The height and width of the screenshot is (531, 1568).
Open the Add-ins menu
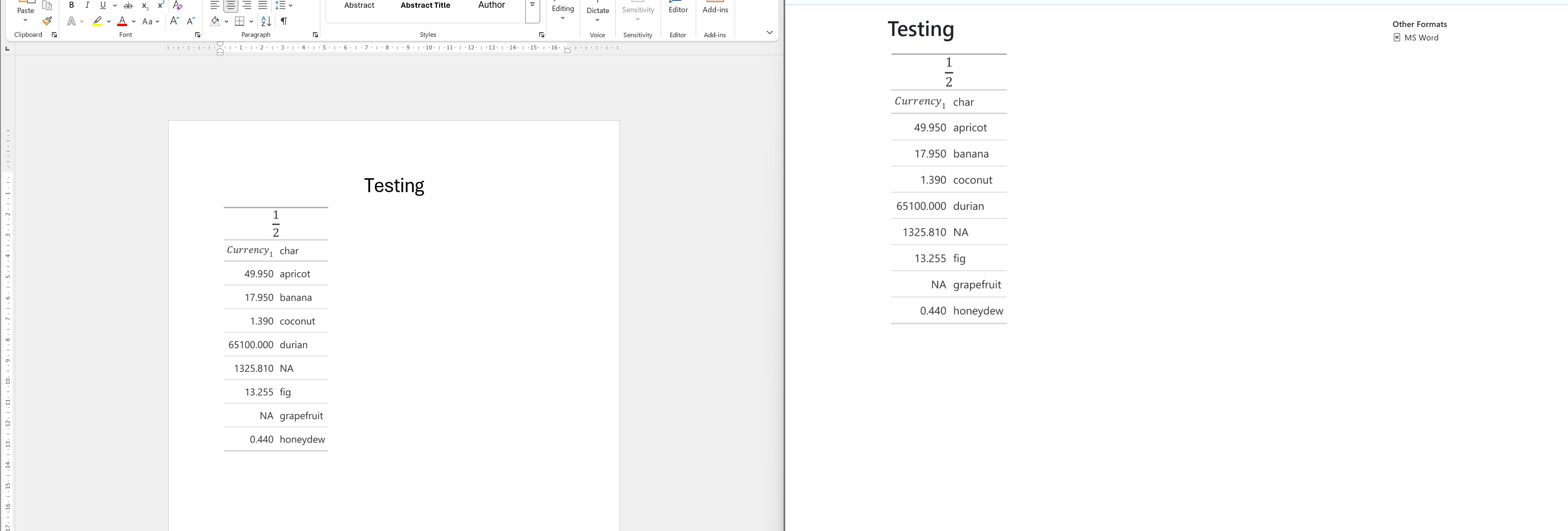point(715,9)
